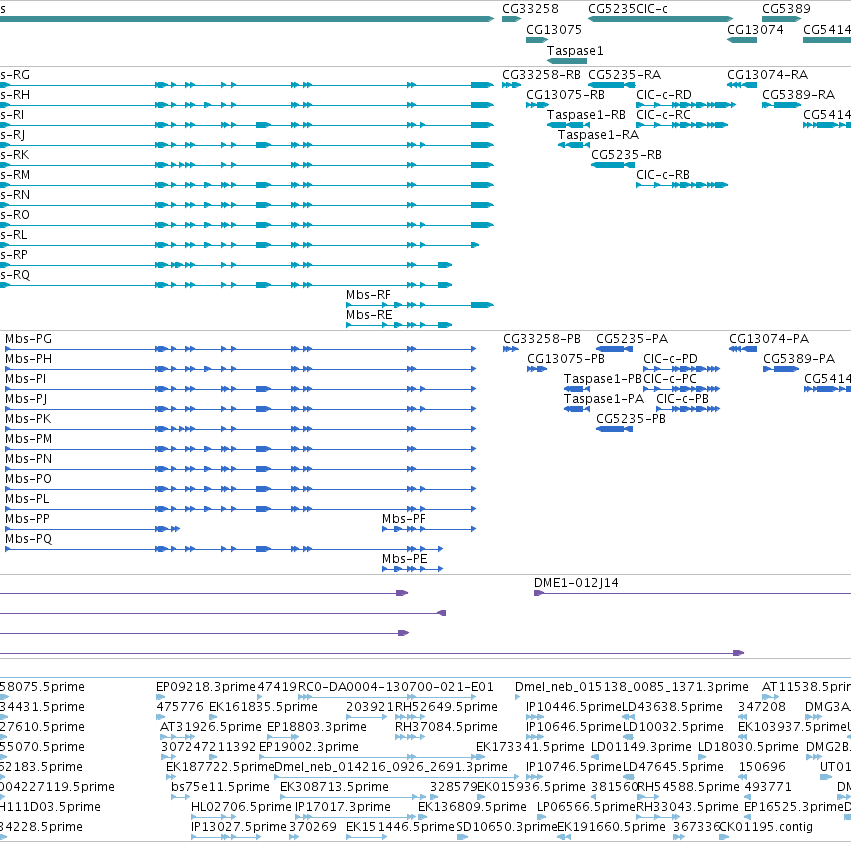Click the CG33258 gene label

tap(530, 9)
